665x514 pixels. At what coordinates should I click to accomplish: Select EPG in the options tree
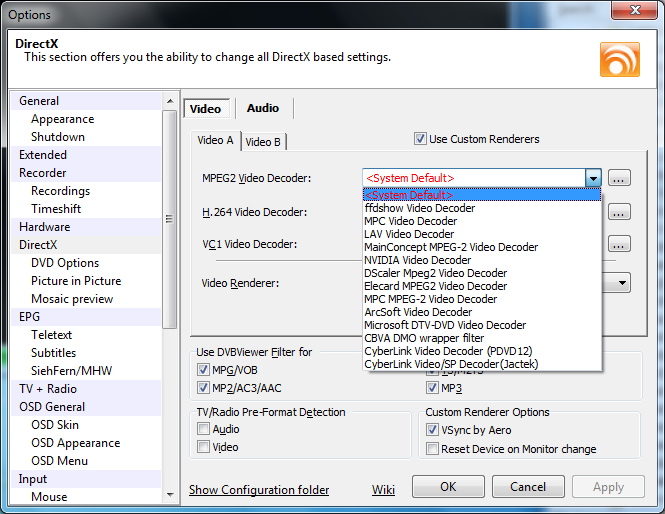tap(86, 317)
